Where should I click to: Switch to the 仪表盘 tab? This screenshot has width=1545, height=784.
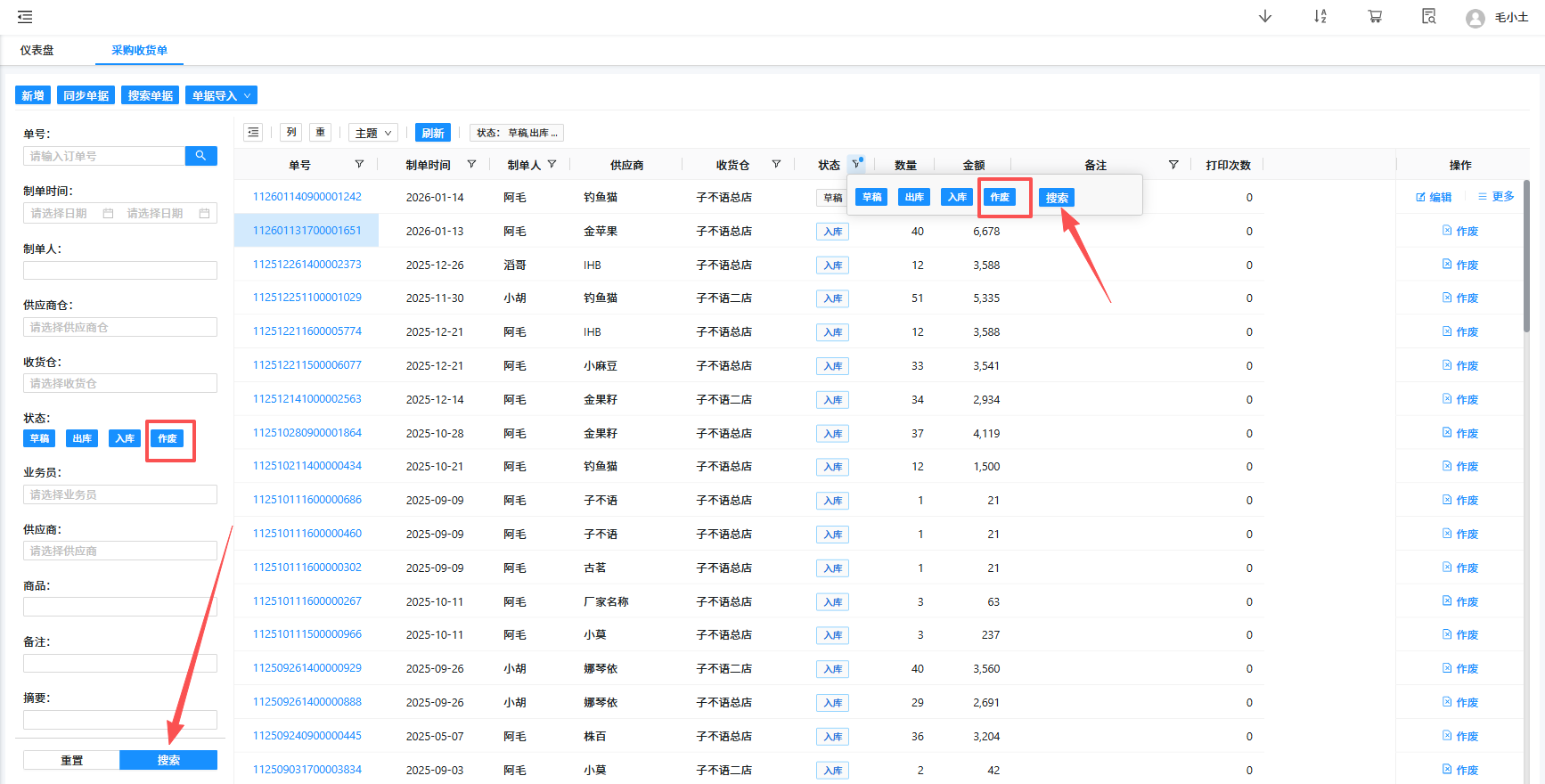coord(37,51)
